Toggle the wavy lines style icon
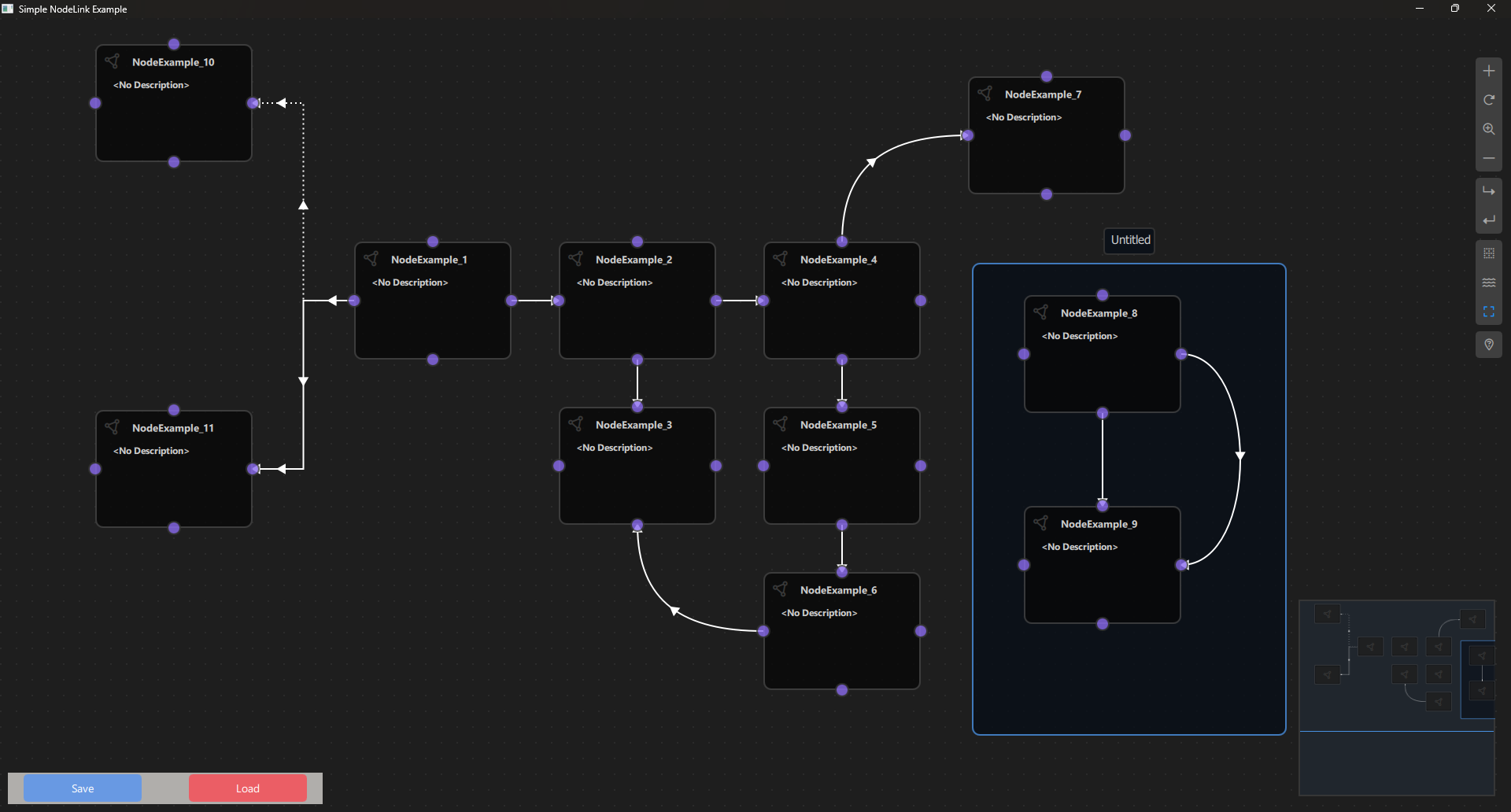The width and height of the screenshot is (1511, 812). 1489,282
